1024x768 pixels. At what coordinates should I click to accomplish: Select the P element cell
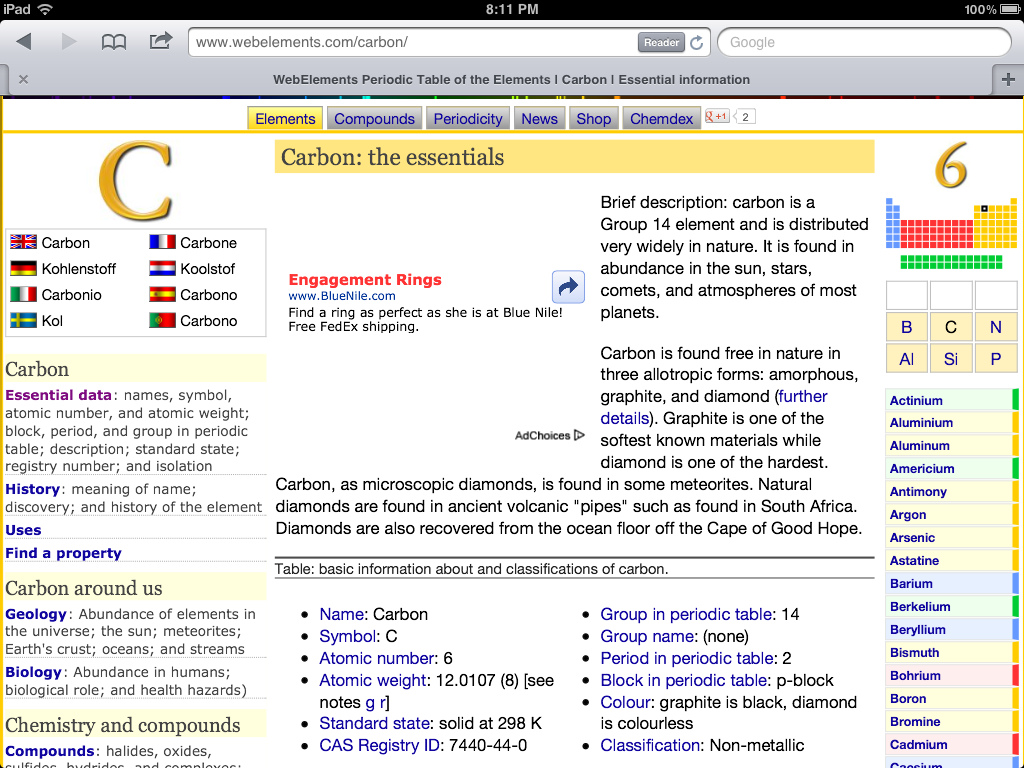[995, 359]
